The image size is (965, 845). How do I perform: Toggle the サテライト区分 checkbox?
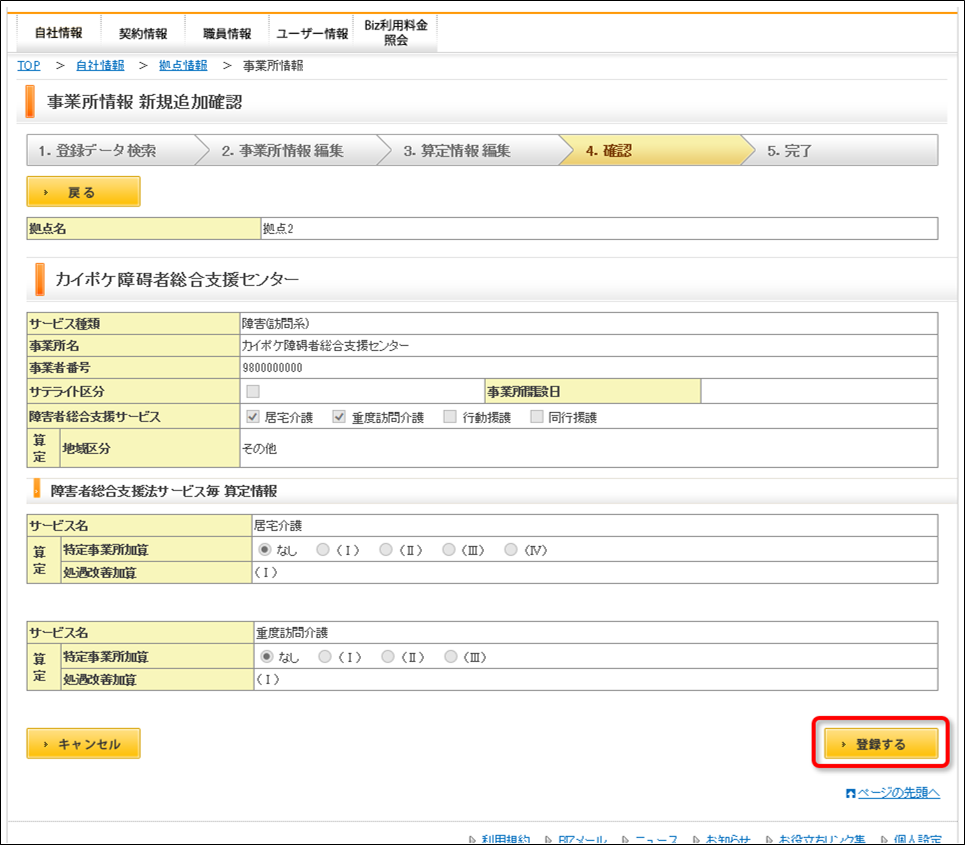(x=253, y=391)
